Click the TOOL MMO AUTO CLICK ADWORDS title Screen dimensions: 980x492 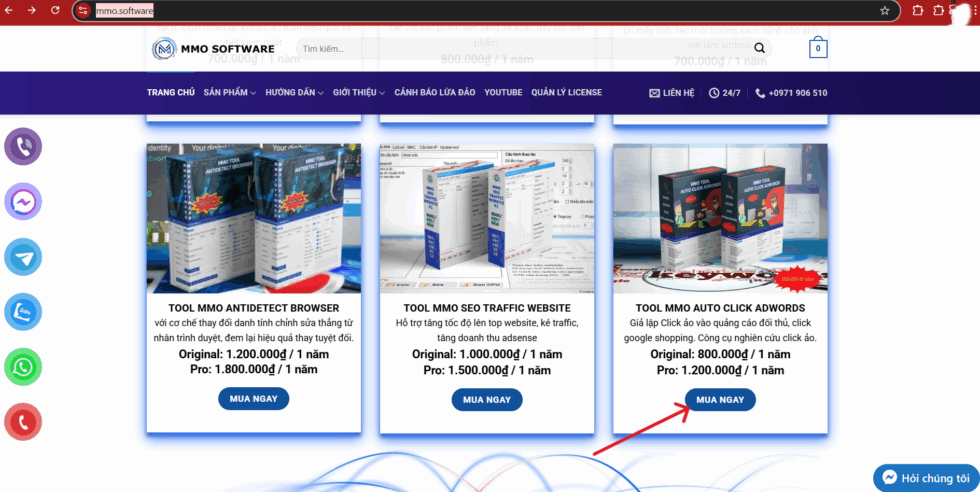tap(720, 308)
